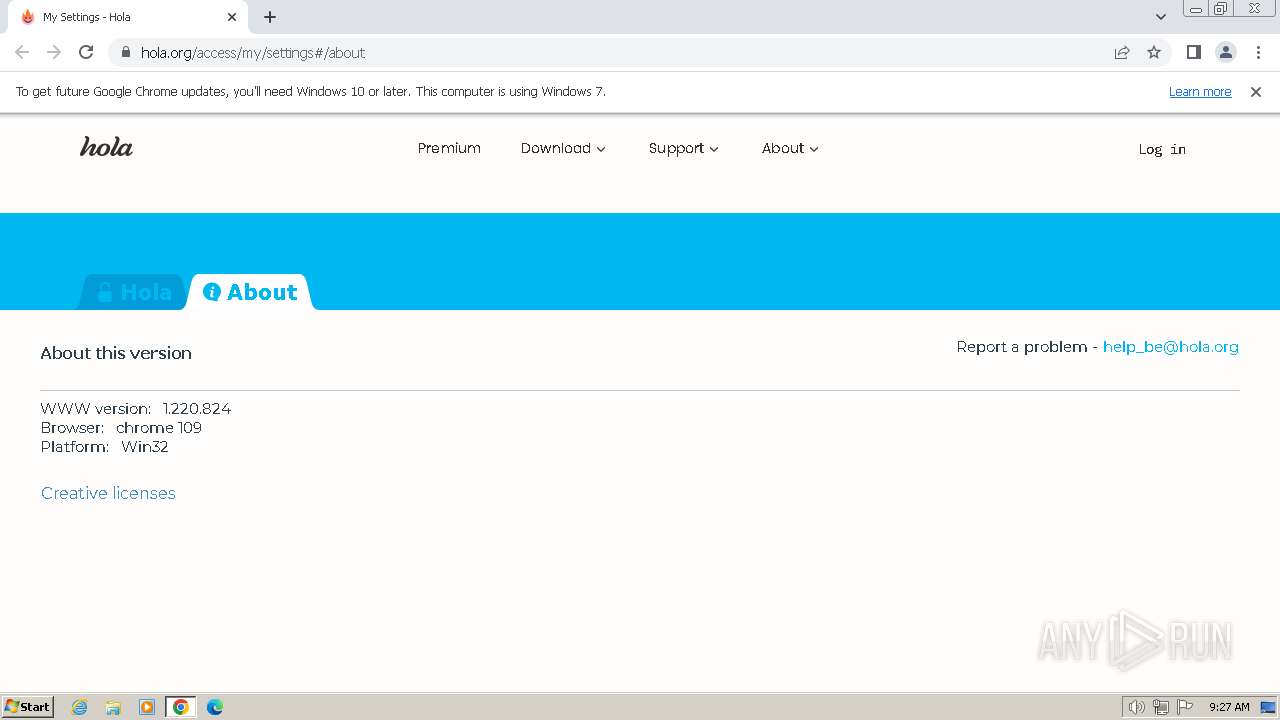
Task: Open Chrome profile avatar menu
Action: pyautogui.click(x=1225, y=52)
